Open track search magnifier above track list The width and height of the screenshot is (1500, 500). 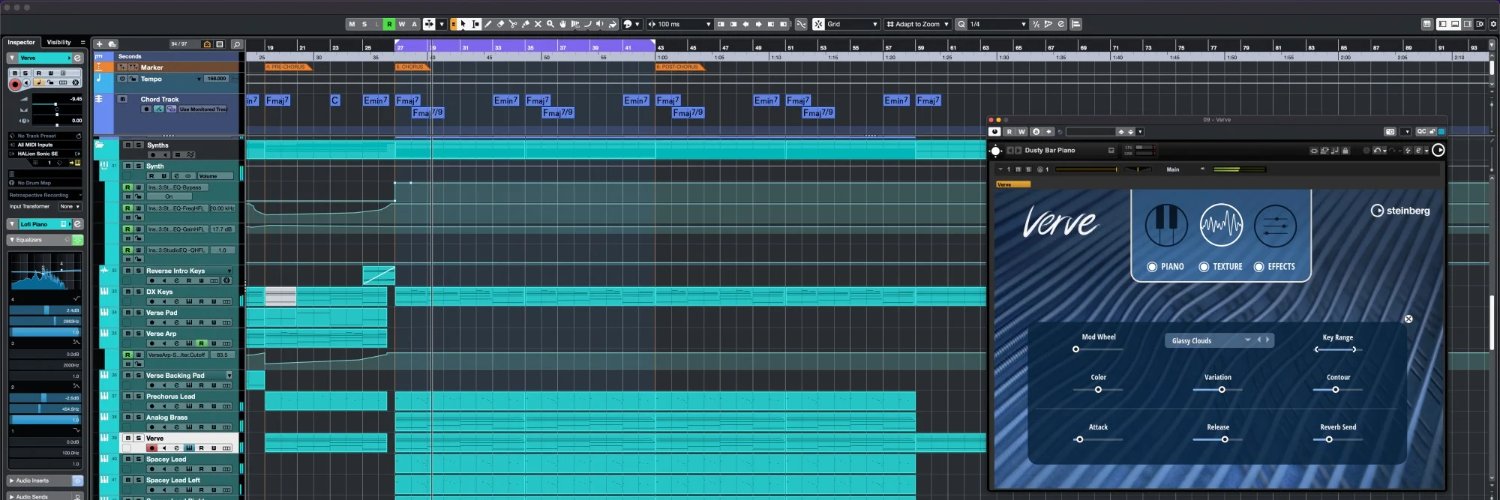click(x=236, y=44)
